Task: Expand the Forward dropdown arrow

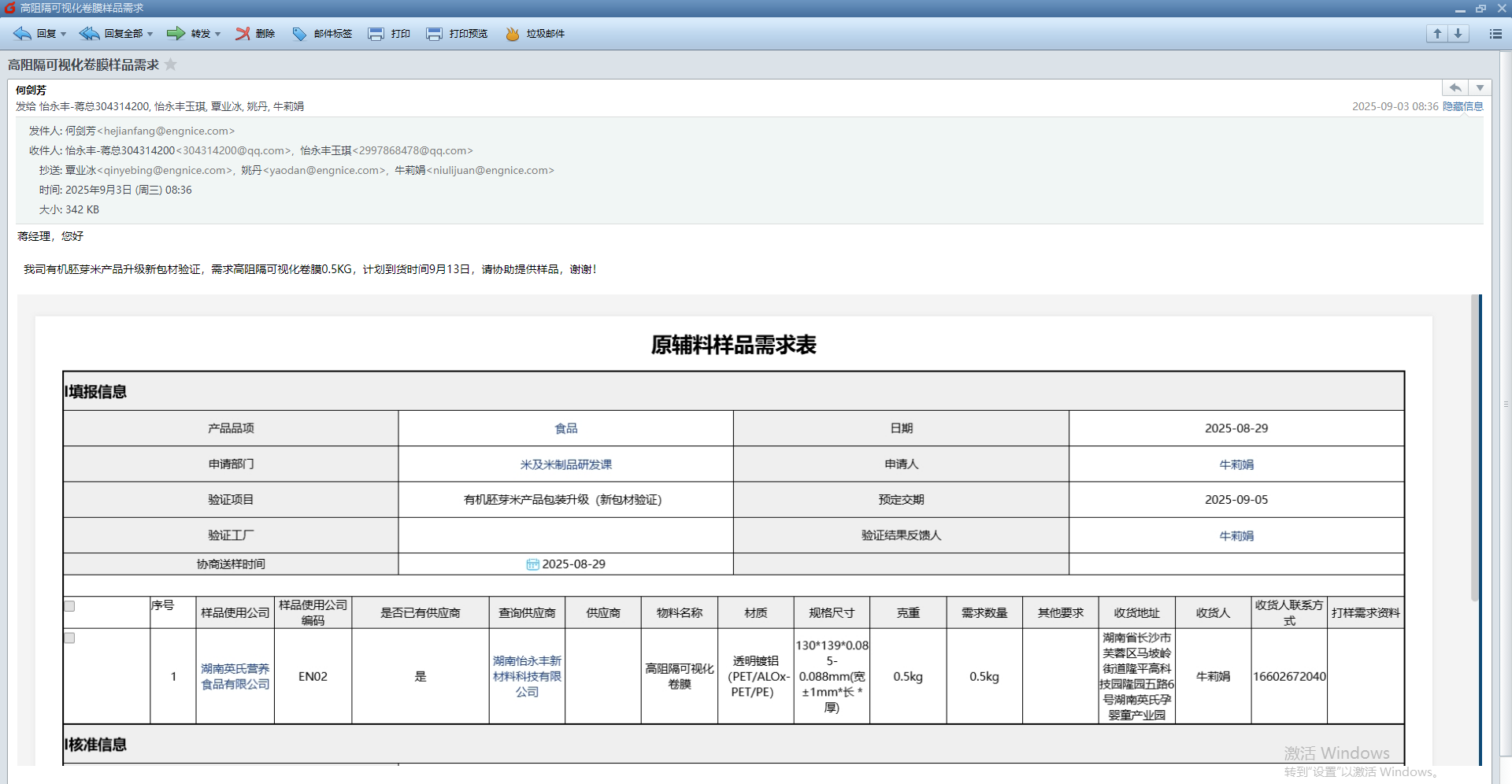Action: point(217,34)
